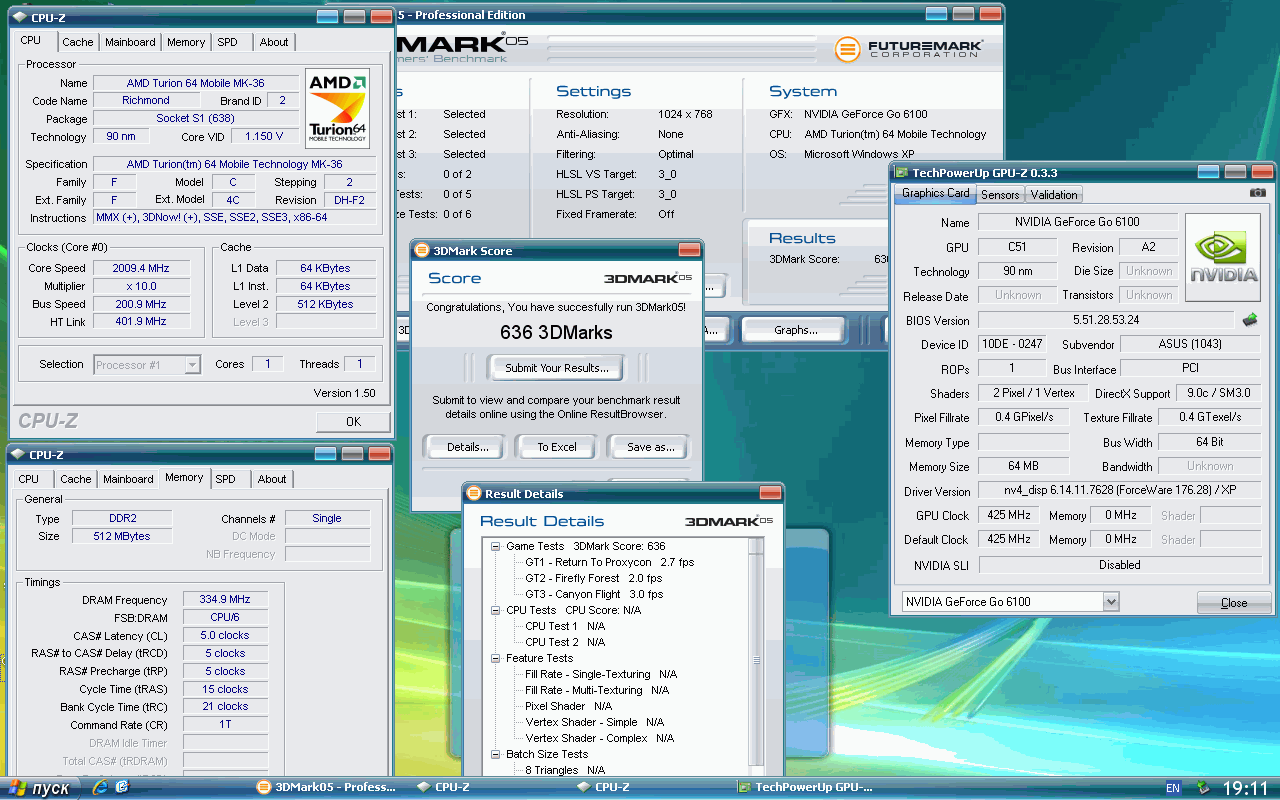Open the NVIDIA GeForce Go 6100 GPU dropdown

pos(1110,602)
